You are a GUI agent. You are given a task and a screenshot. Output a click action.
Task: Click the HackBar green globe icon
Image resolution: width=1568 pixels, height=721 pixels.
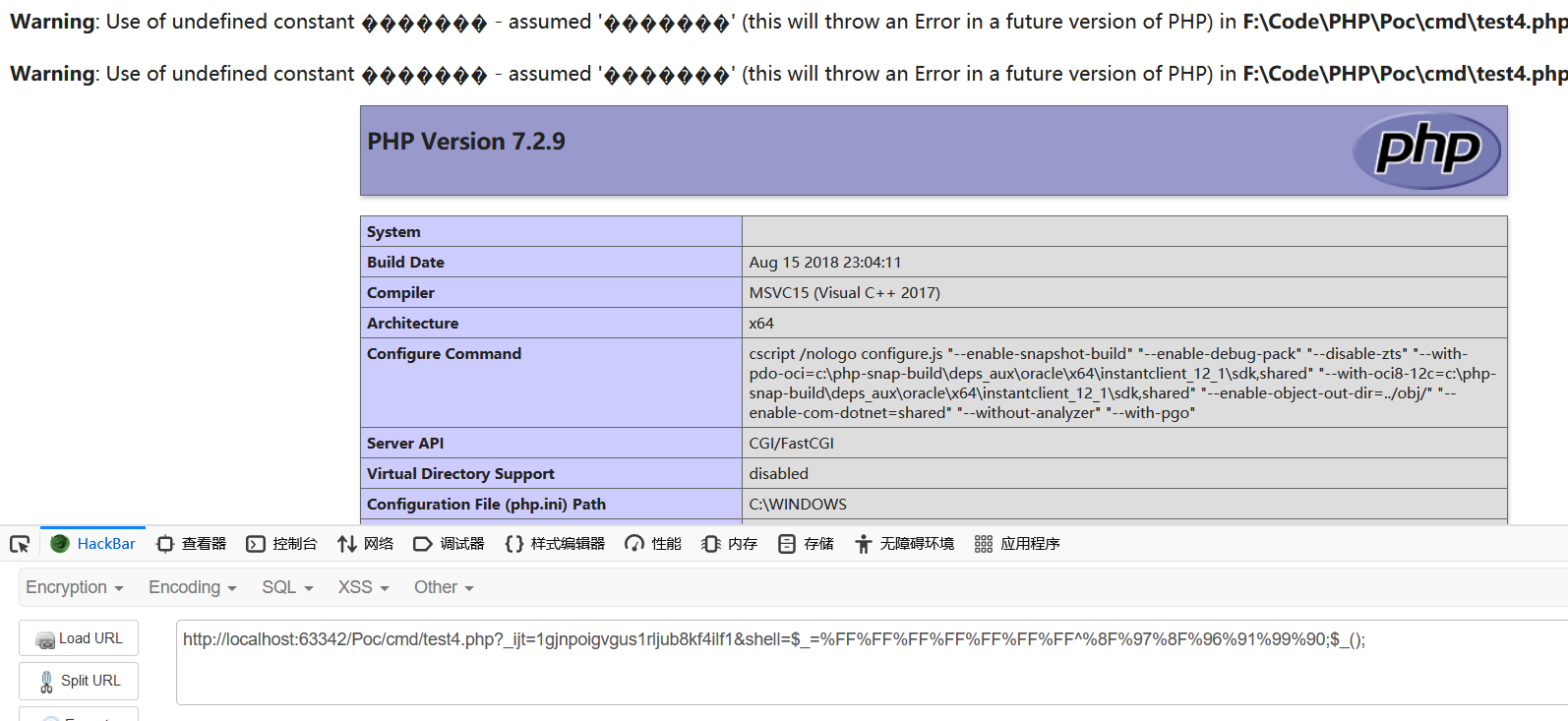(x=60, y=544)
